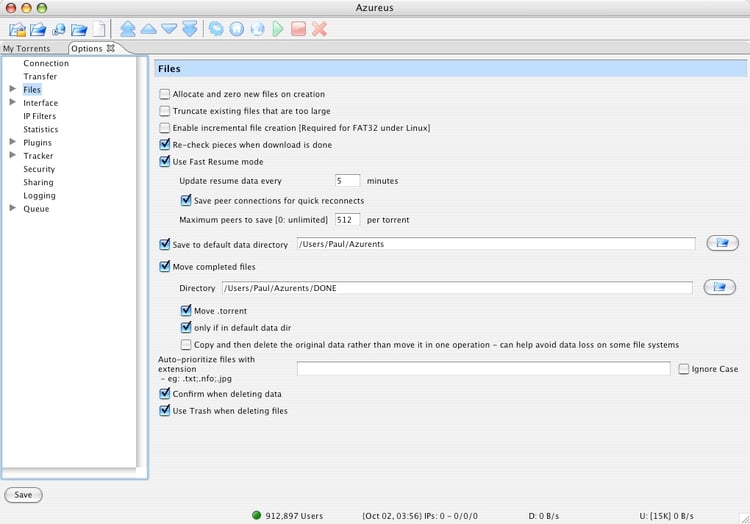The height and width of the screenshot is (524, 750).
Task: Click the move completed files Directory field
Action: click(x=457, y=288)
